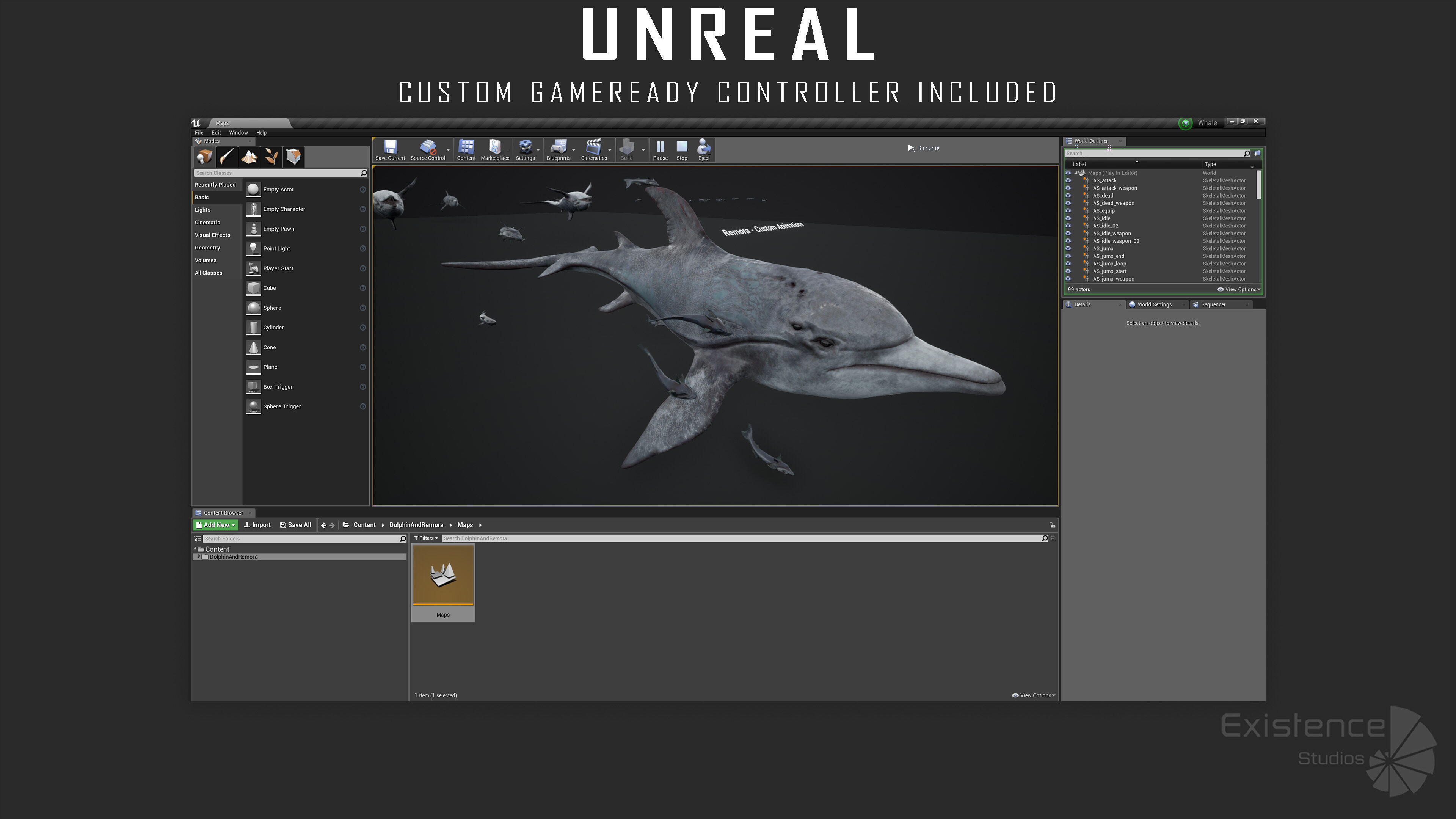The width and height of the screenshot is (1456, 819).
Task: Toggle visibility of AS_idle actor
Action: [1068, 218]
